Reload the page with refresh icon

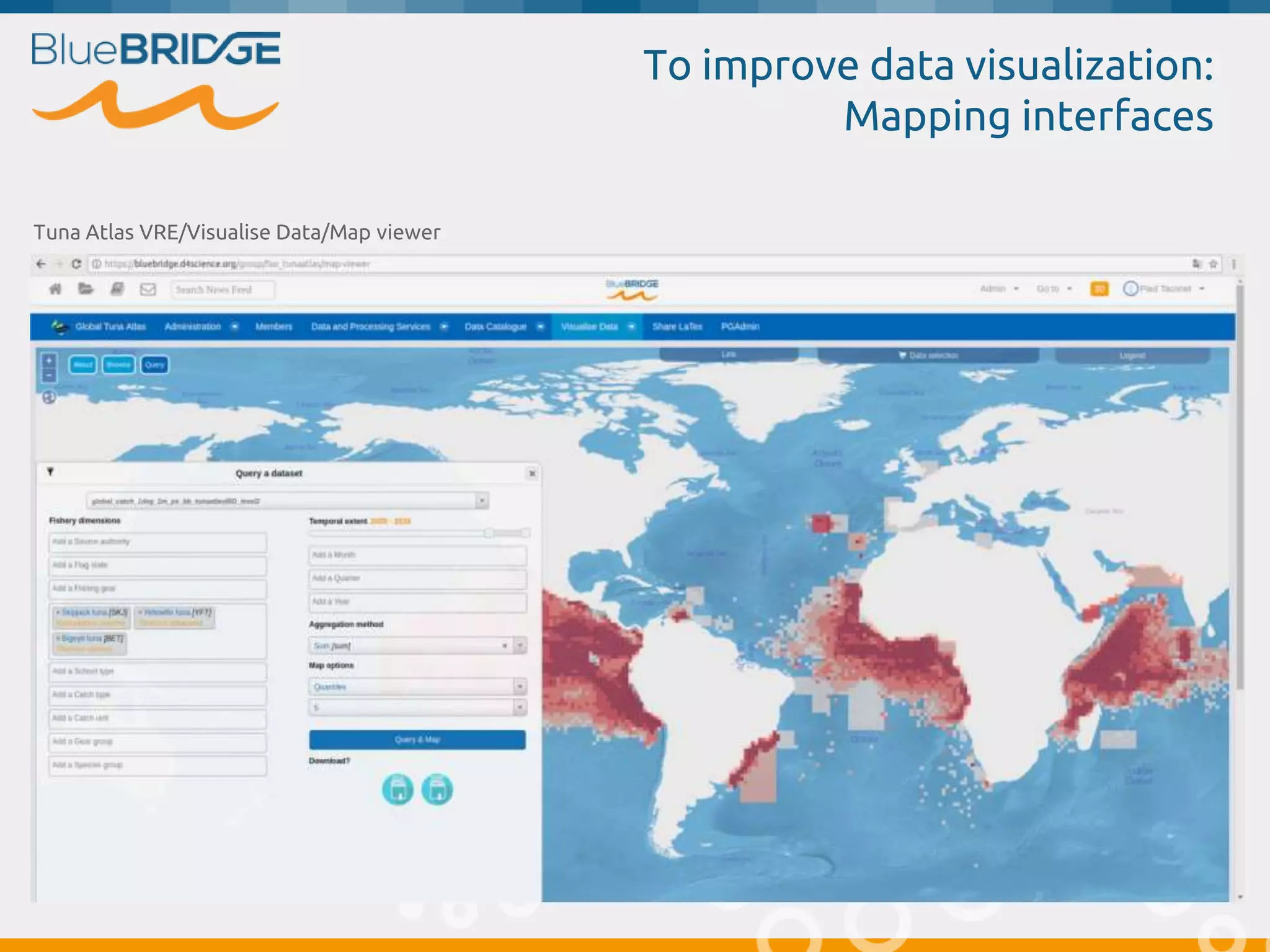click(76, 264)
